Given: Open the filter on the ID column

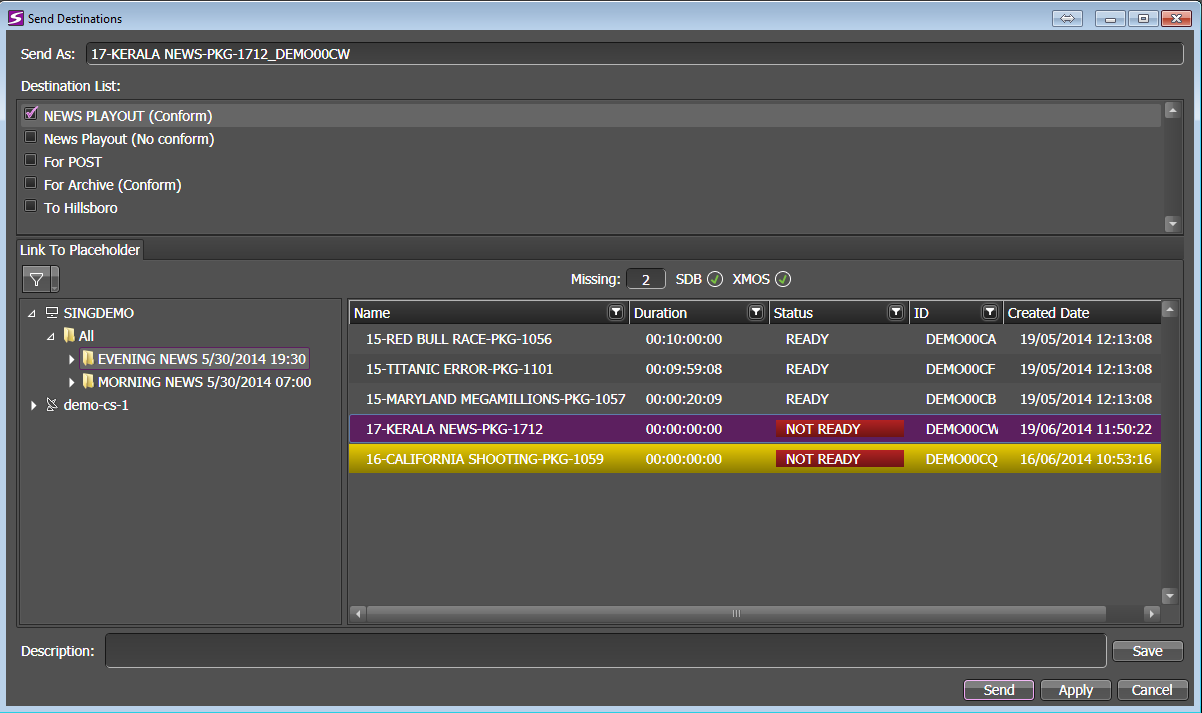Looking at the screenshot, I should click(989, 312).
